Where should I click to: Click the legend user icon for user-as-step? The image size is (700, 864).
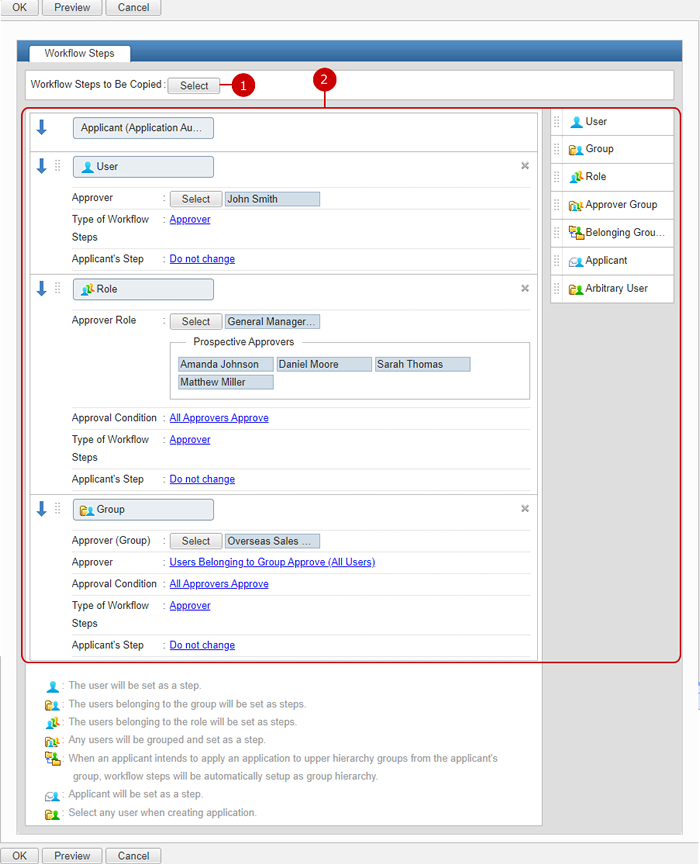[x=52, y=687]
